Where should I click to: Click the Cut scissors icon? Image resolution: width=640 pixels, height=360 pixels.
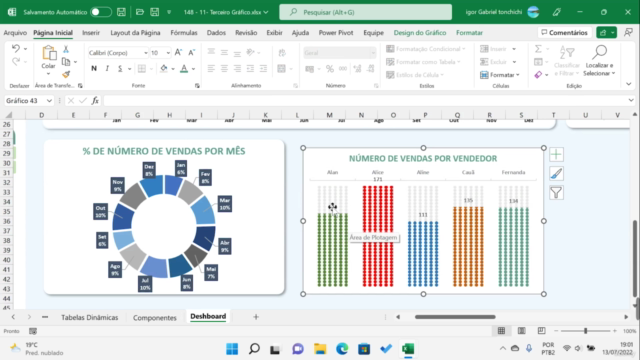66,49
